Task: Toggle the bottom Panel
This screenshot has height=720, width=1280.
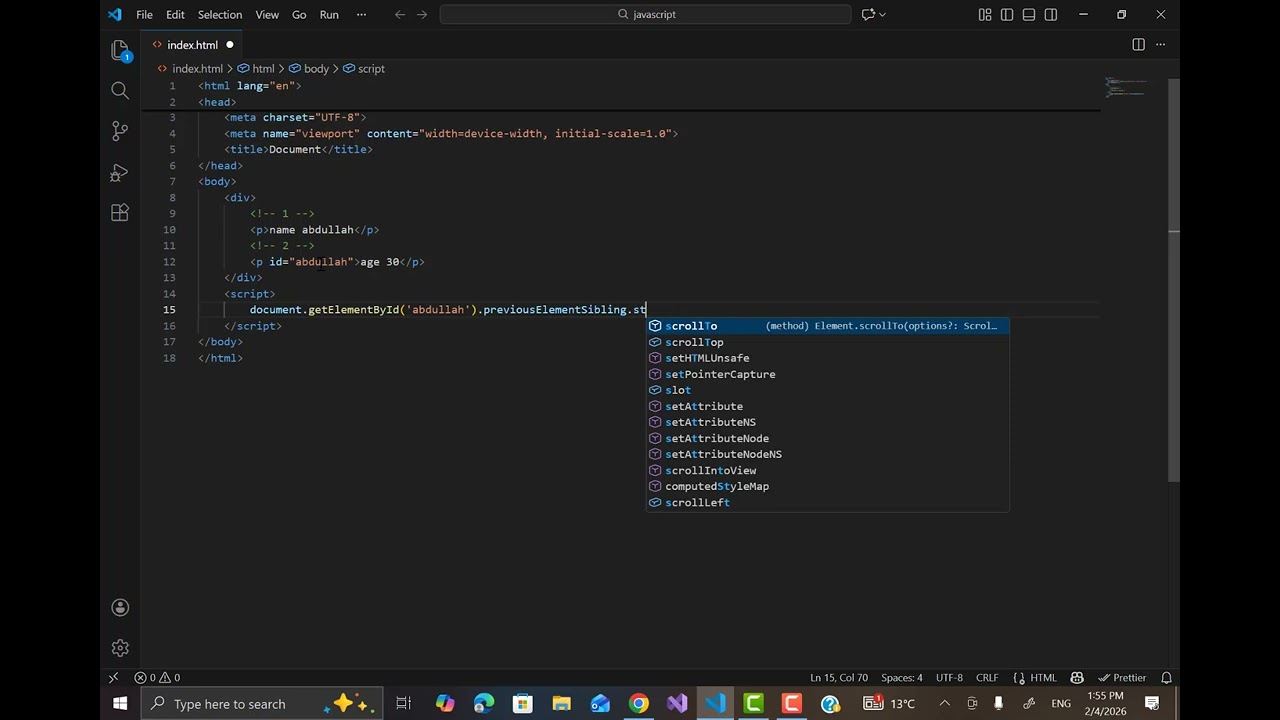Action: 1029,14
